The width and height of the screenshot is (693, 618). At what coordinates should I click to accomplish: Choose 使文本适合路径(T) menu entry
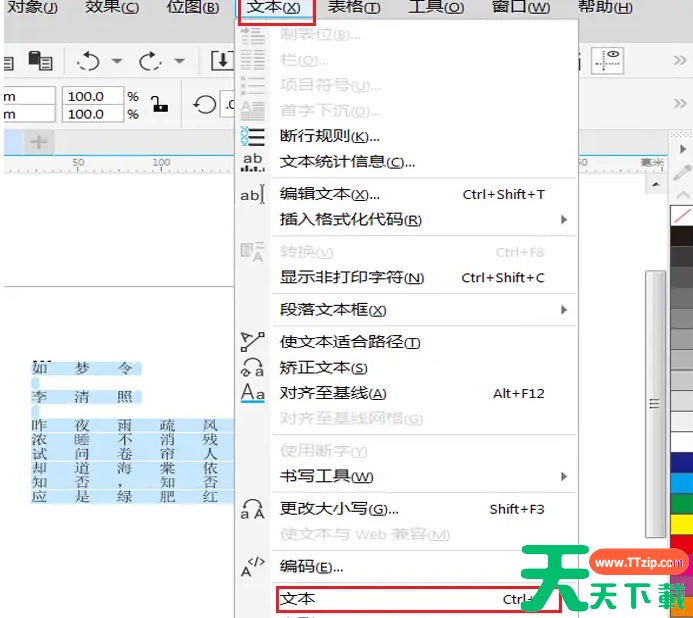pos(407,342)
